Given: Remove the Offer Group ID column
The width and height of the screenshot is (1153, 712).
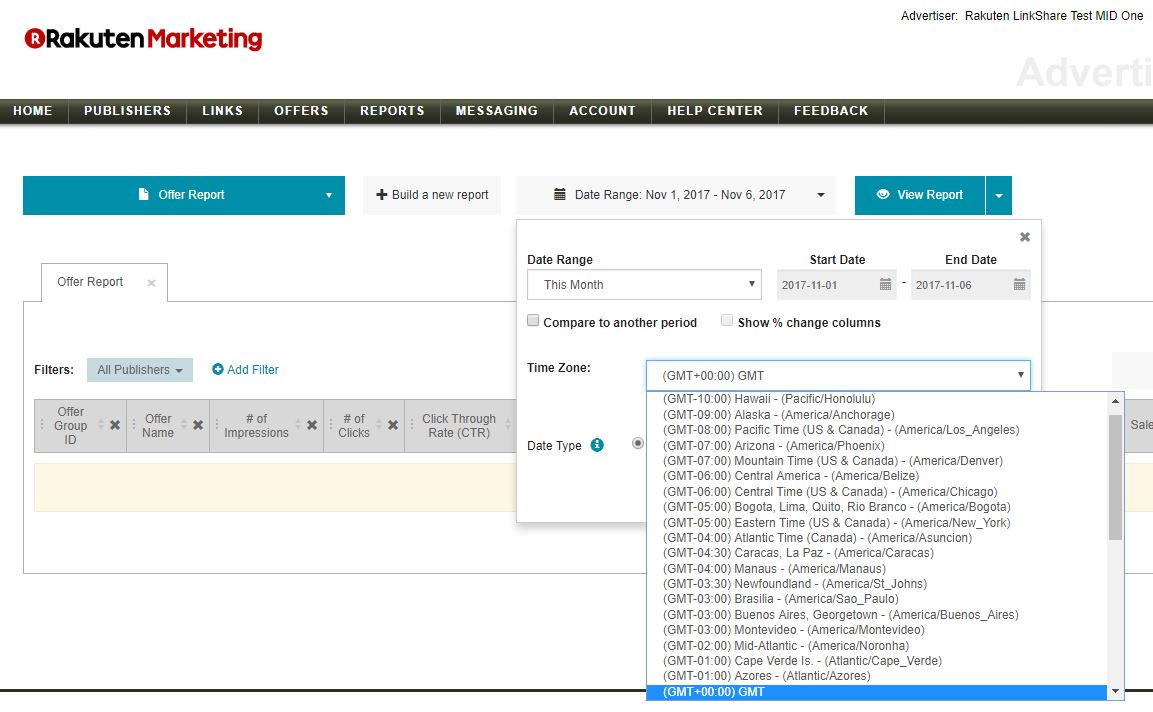Looking at the screenshot, I should [x=115, y=425].
